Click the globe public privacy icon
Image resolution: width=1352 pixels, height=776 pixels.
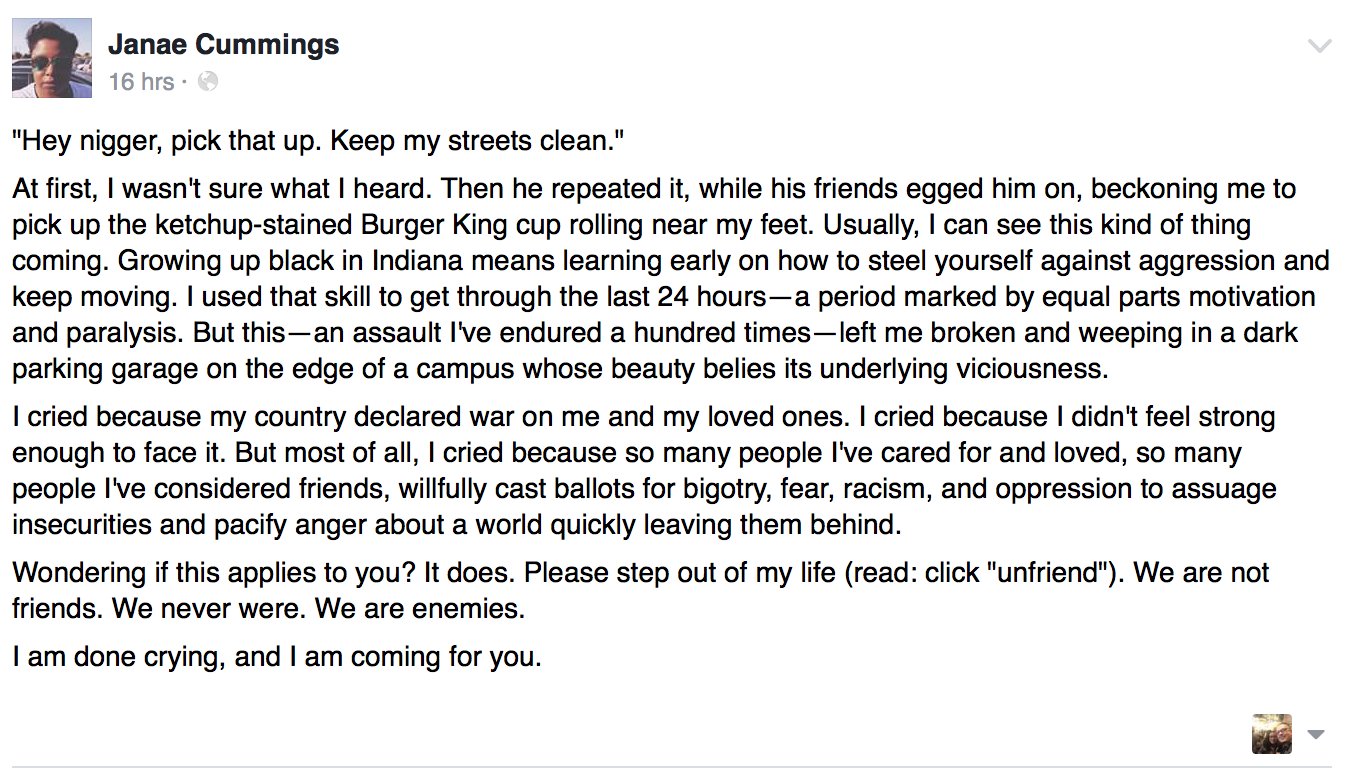point(208,82)
